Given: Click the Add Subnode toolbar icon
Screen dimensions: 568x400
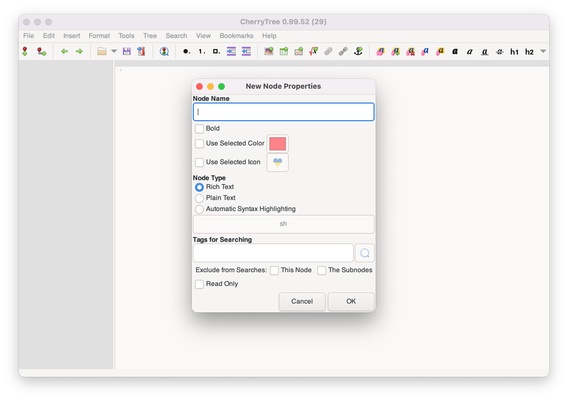Looking at the screenshot, I should (41, 51).
